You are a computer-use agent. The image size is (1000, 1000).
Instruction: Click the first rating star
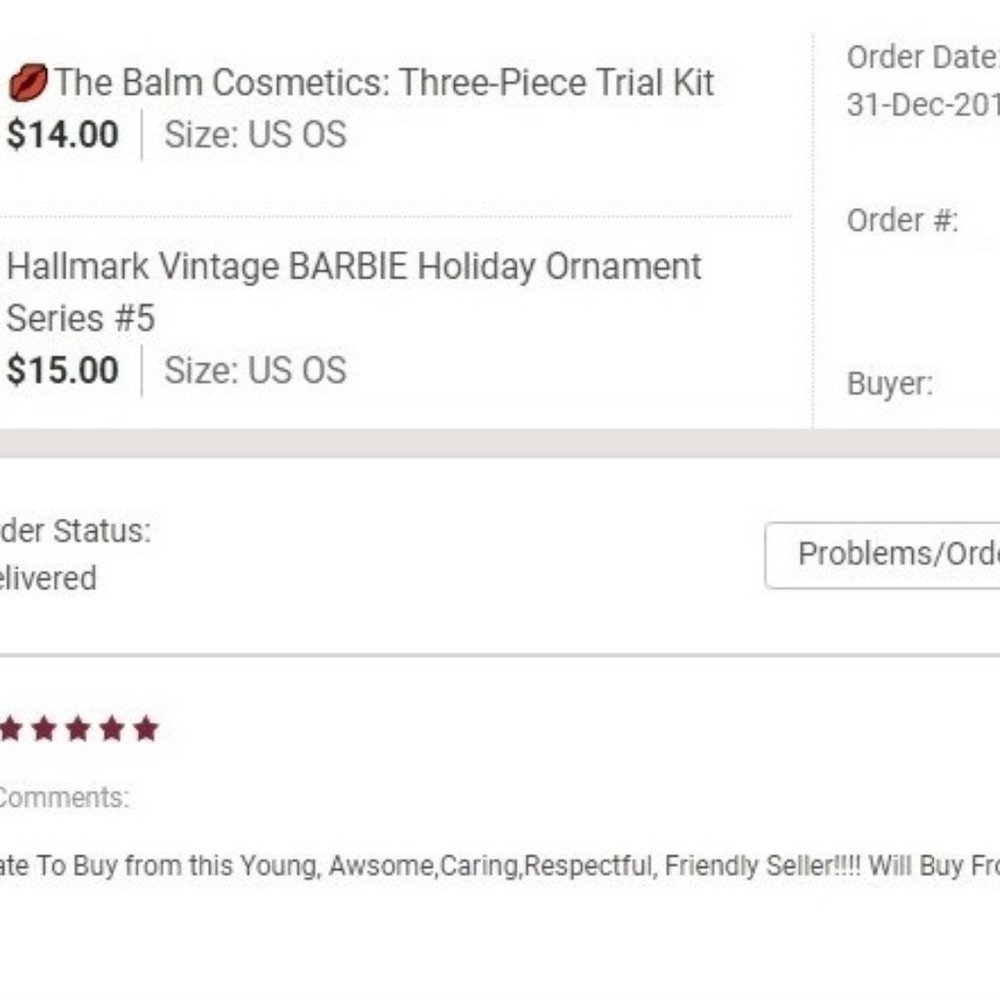[10, 729]
